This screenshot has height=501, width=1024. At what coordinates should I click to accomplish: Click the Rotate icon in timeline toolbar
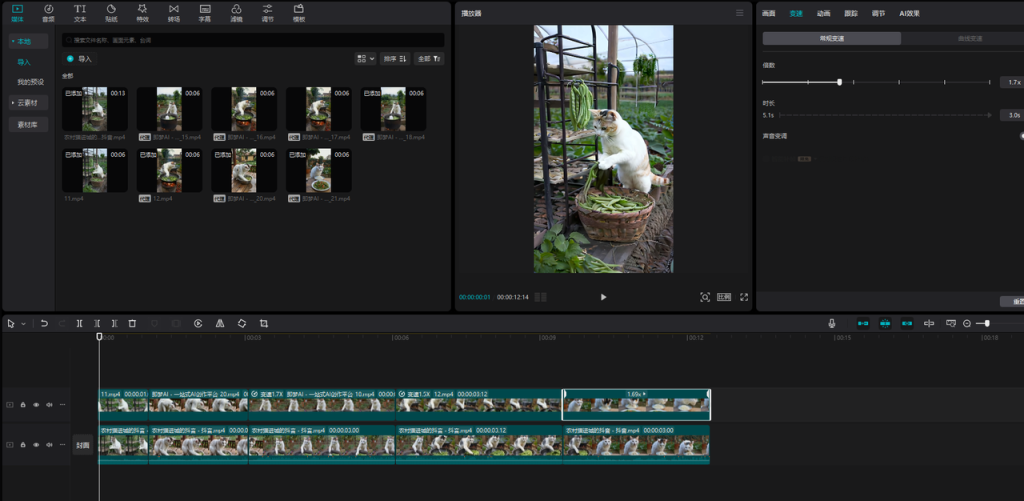click(x=242, y=323)
